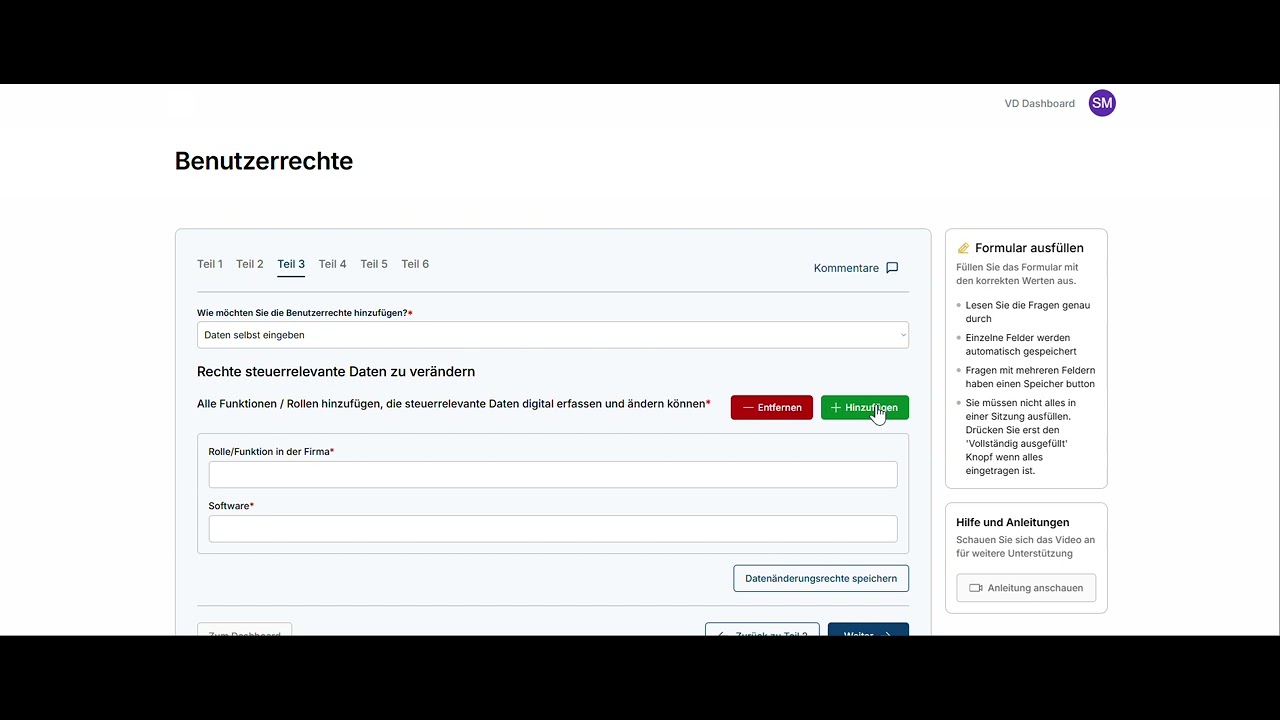Focus the Software input field
Viewport: 1280px width, 720px height.
553,529
